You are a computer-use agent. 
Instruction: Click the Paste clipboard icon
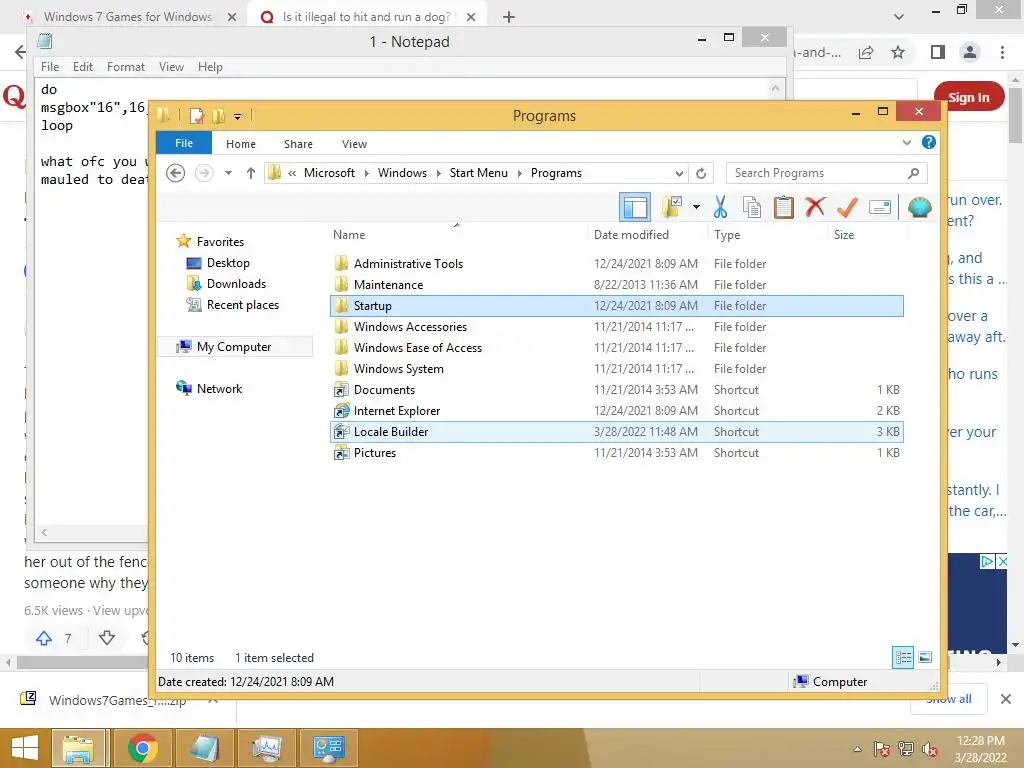[783, 208]
